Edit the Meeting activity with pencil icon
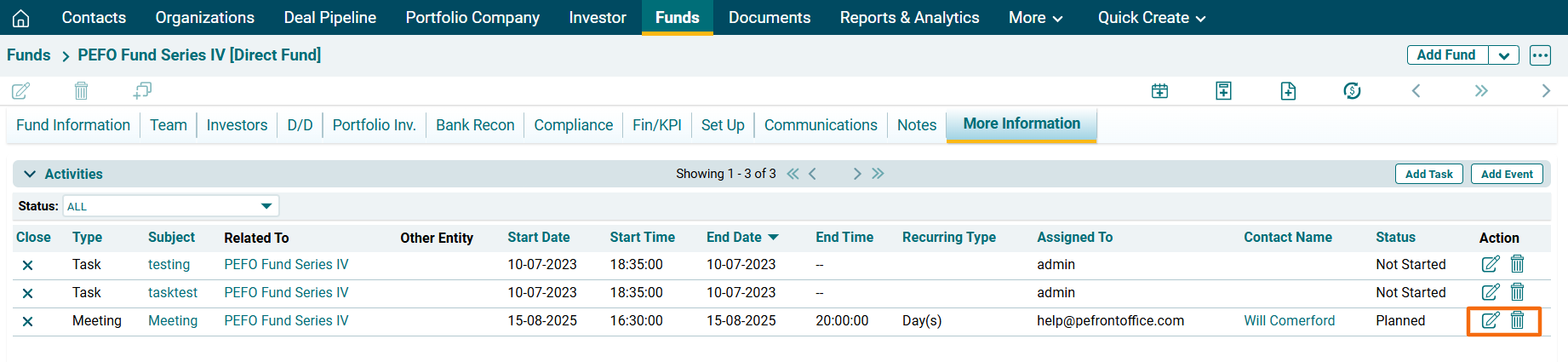1568x362 pixels. [x=1491, y=320]
